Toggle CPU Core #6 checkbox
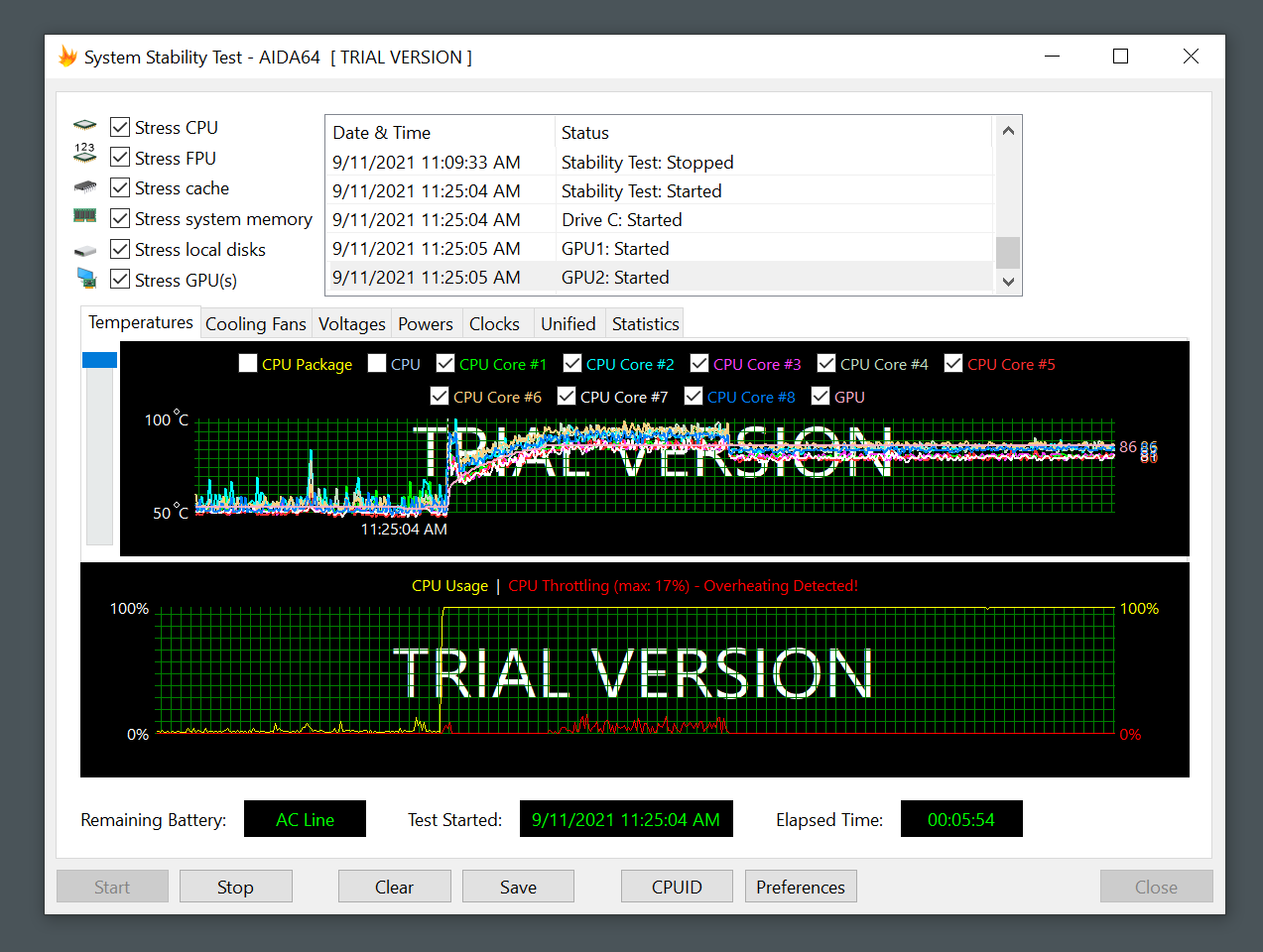The image size is (1263, 952). coord(440,397)
